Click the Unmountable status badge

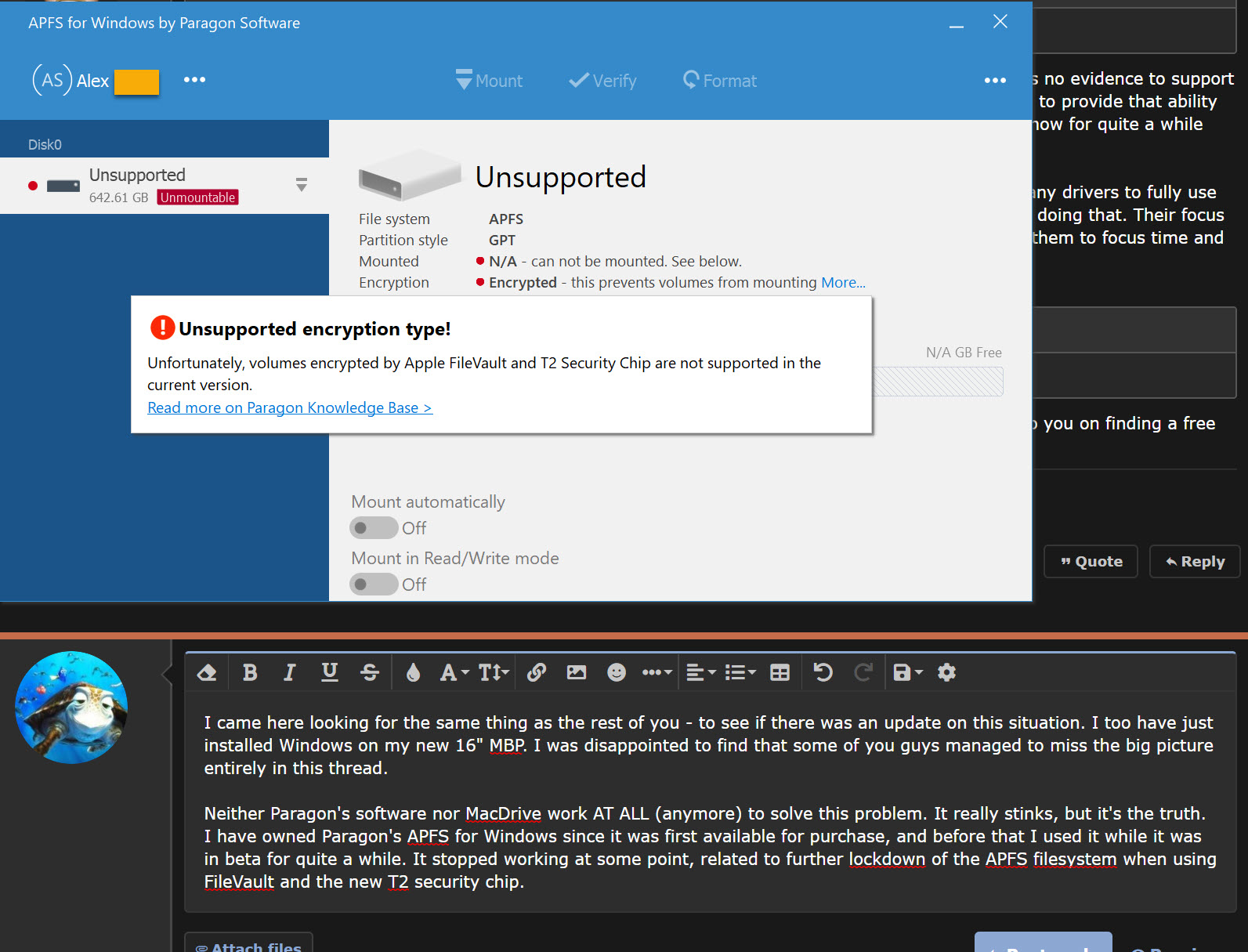click(197, 197)
